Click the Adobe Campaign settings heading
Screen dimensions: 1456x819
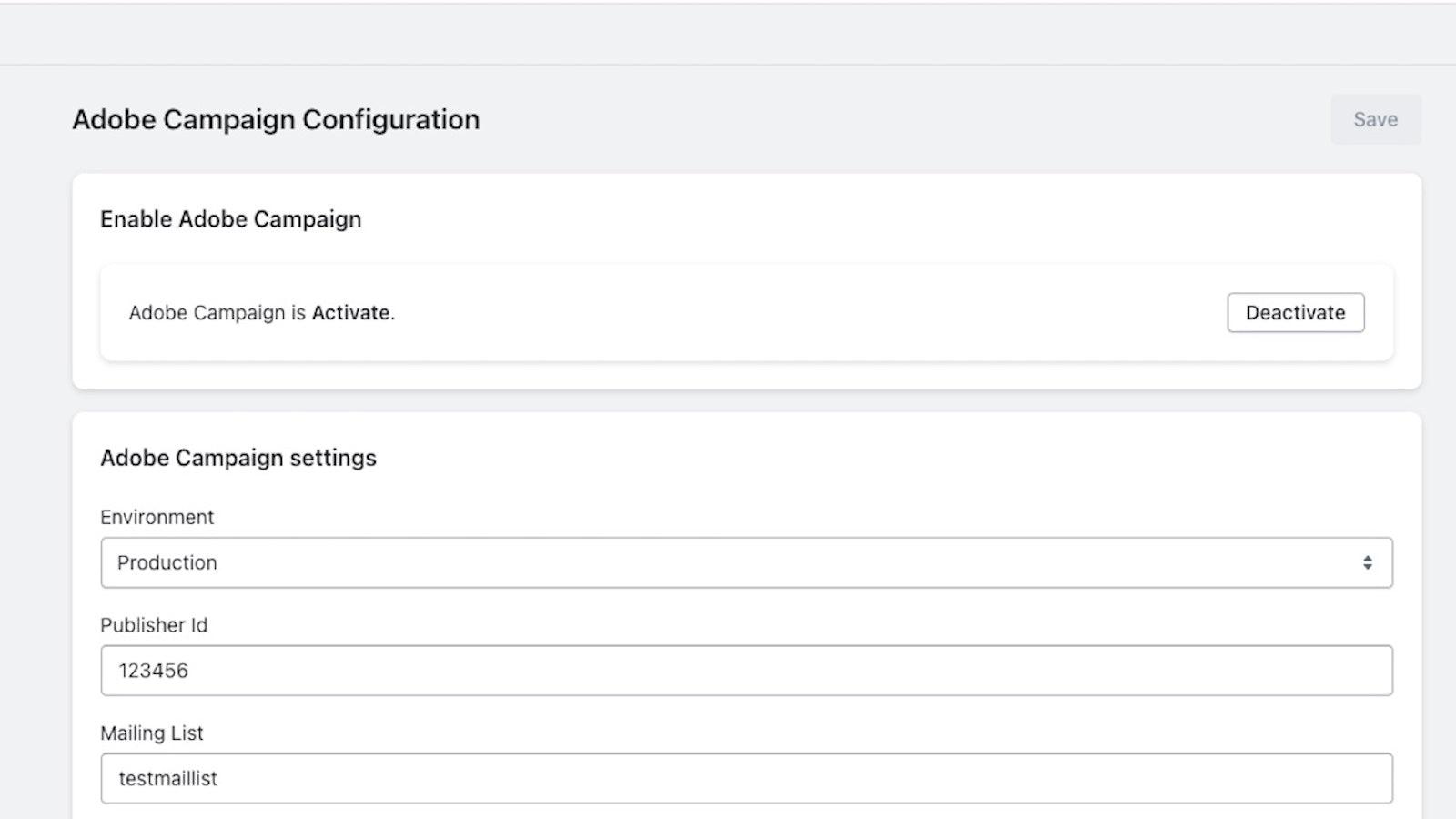tap(238, 458)
